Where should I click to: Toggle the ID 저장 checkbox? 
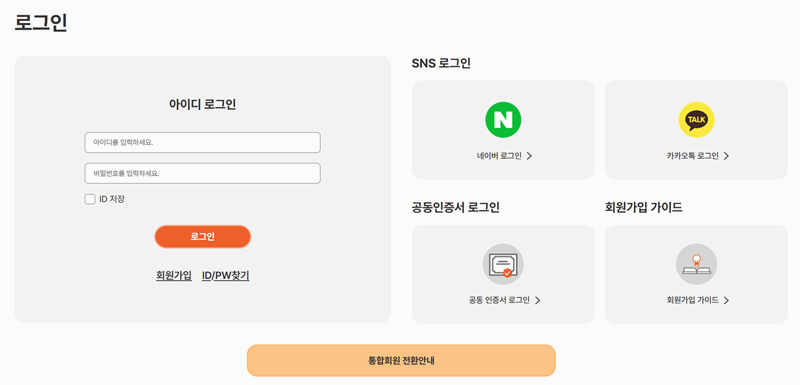(x=90, y=199)
